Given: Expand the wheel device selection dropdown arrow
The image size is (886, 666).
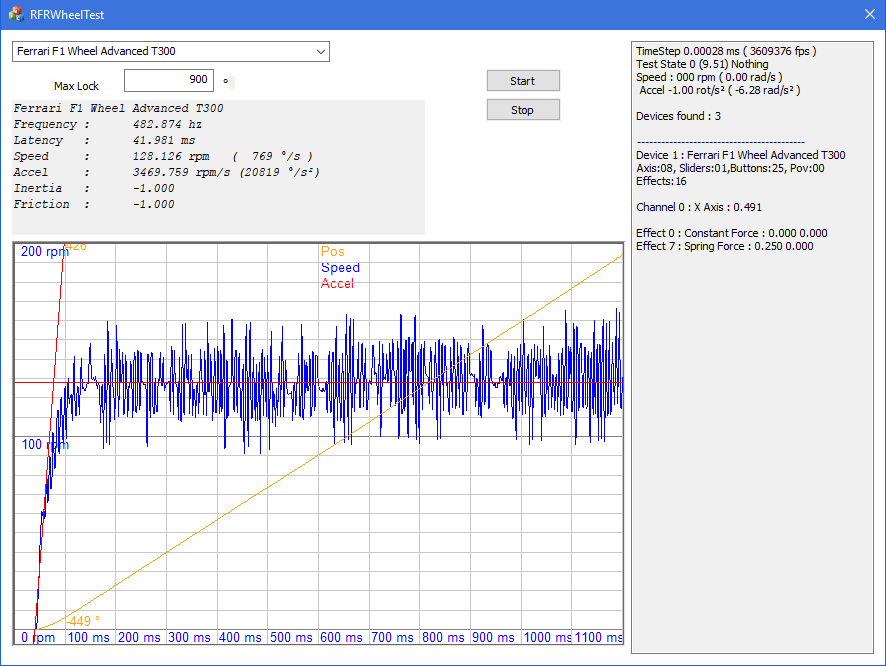Looking at the screenshot, I should (x=320, y=51).
